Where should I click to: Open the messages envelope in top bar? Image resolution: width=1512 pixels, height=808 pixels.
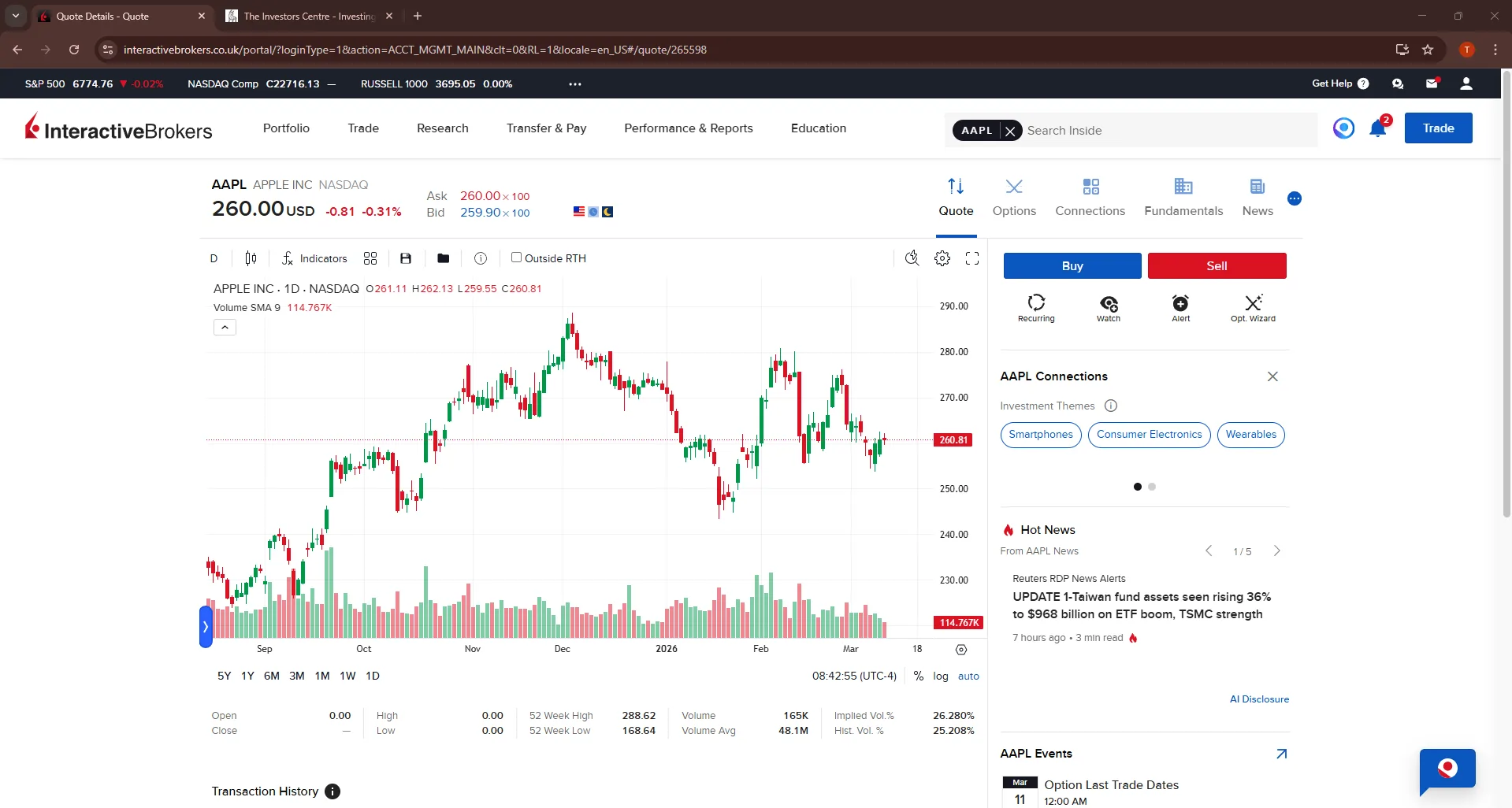tap(1432, 83)
